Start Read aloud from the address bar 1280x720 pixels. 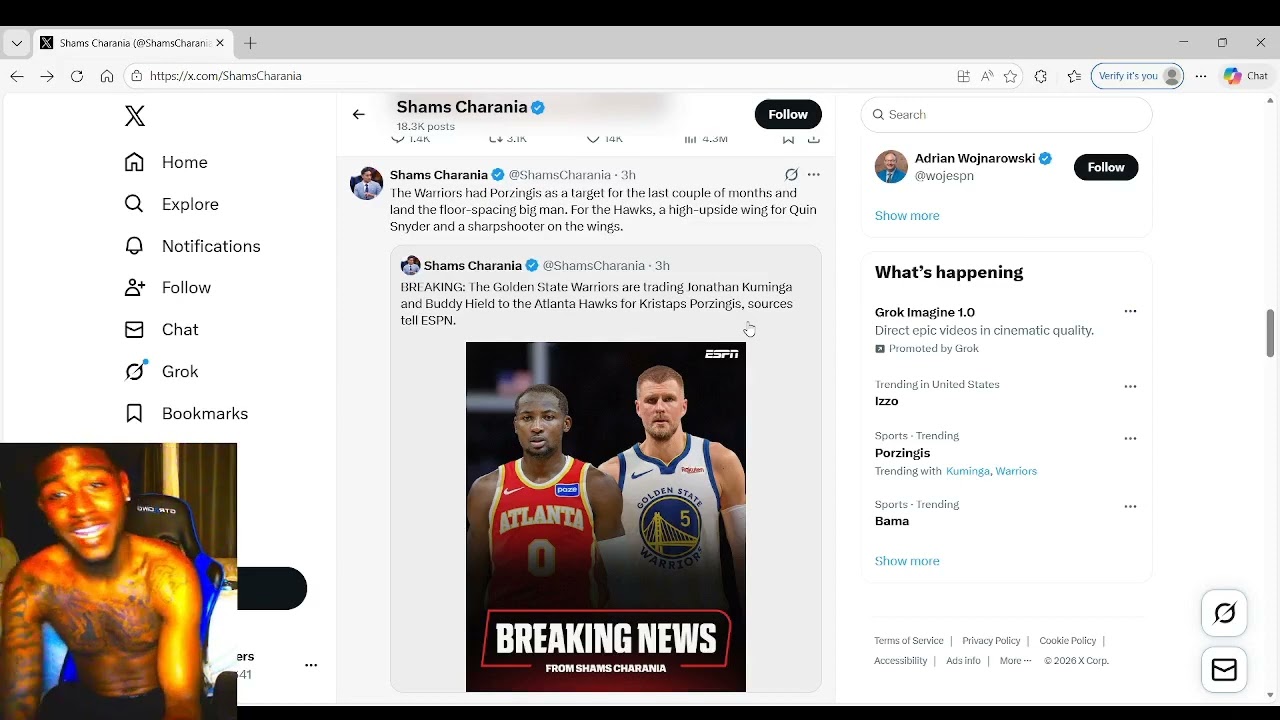[x=987, y=76]
